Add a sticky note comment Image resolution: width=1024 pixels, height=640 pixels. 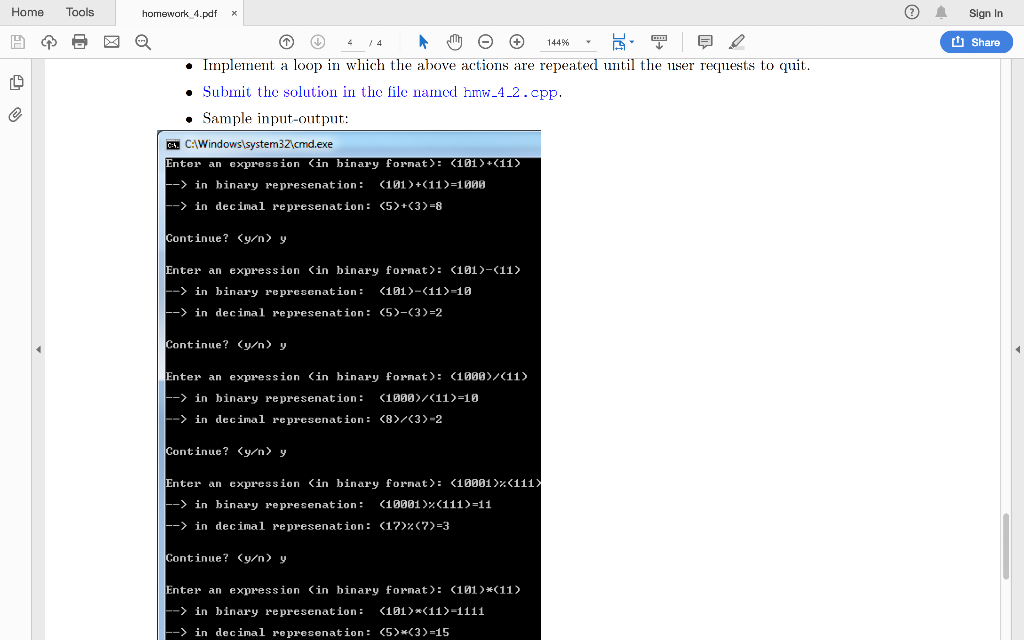(705, 42)
